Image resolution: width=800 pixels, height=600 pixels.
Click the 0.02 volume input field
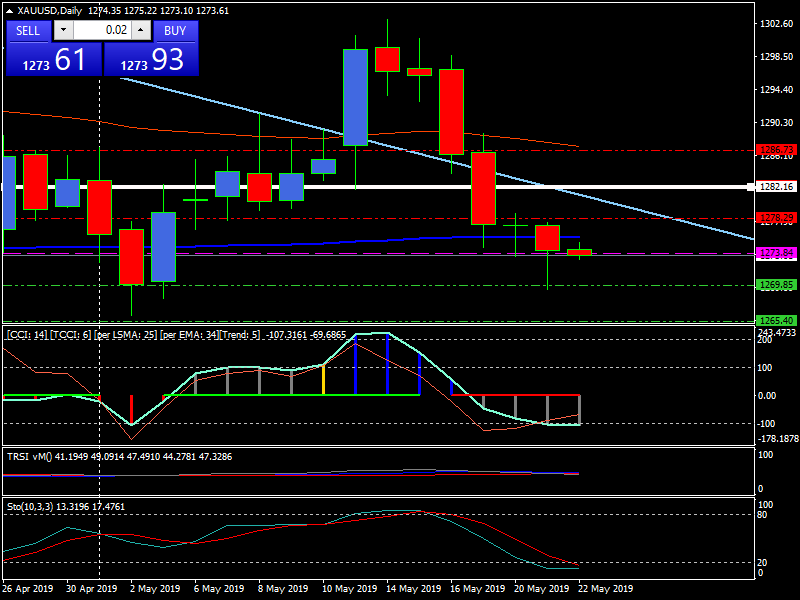[100, 31]
